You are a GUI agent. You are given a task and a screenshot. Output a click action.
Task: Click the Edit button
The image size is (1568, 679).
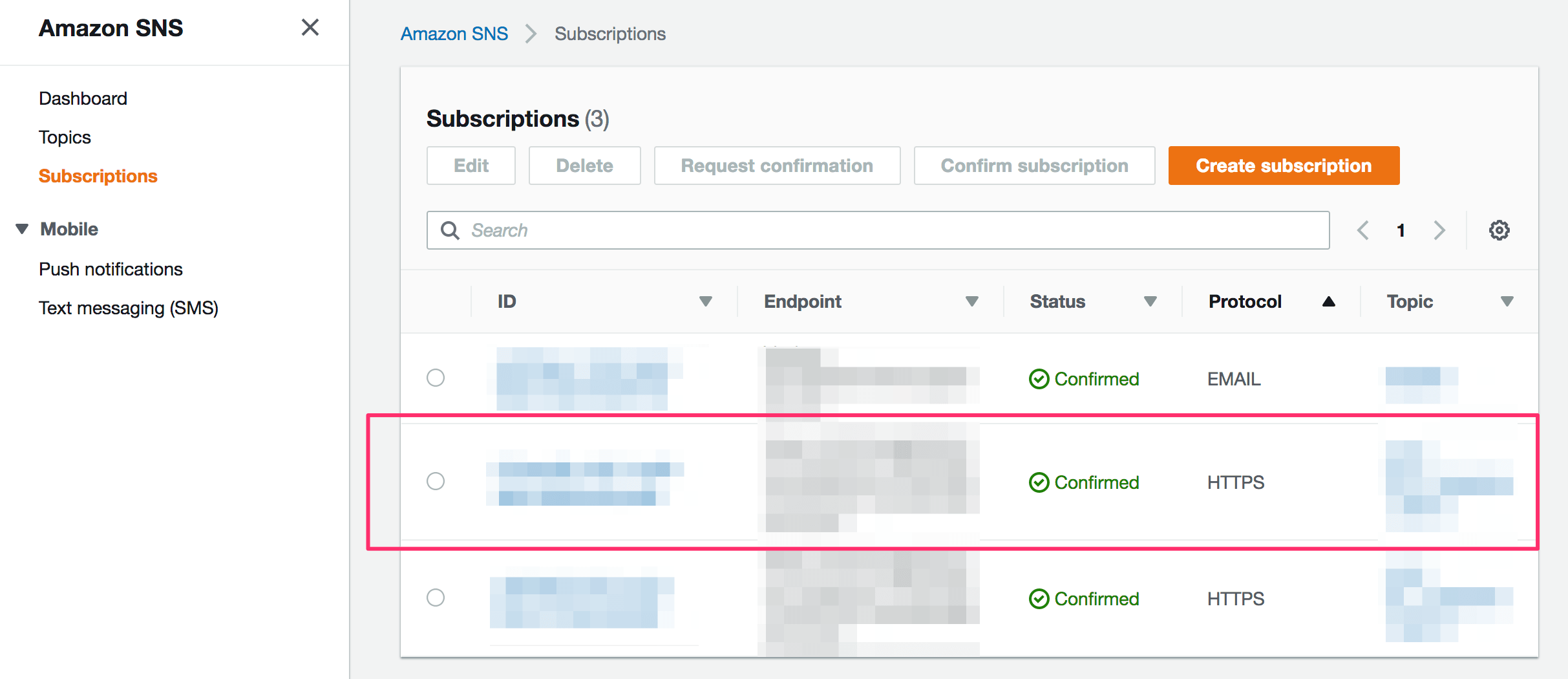(471, 166)
